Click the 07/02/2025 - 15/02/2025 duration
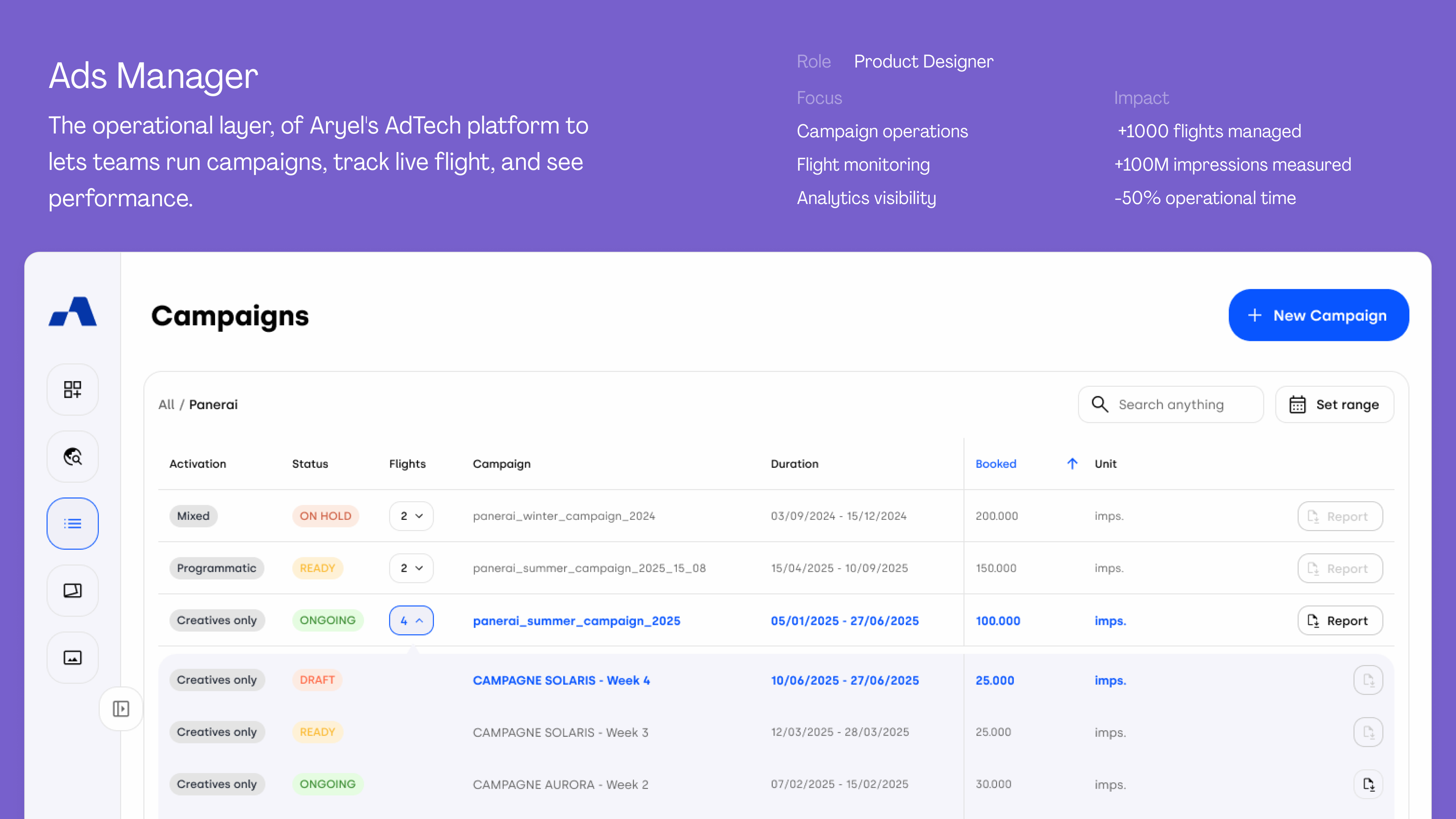This screenshot has height=819, width=1456. (x=839, y=784)
